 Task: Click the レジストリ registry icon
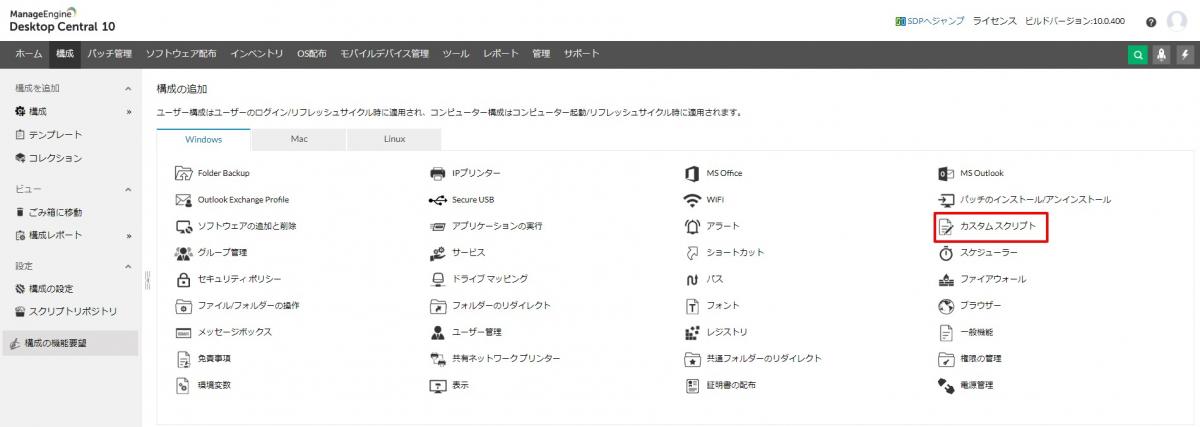coord(691,332)
